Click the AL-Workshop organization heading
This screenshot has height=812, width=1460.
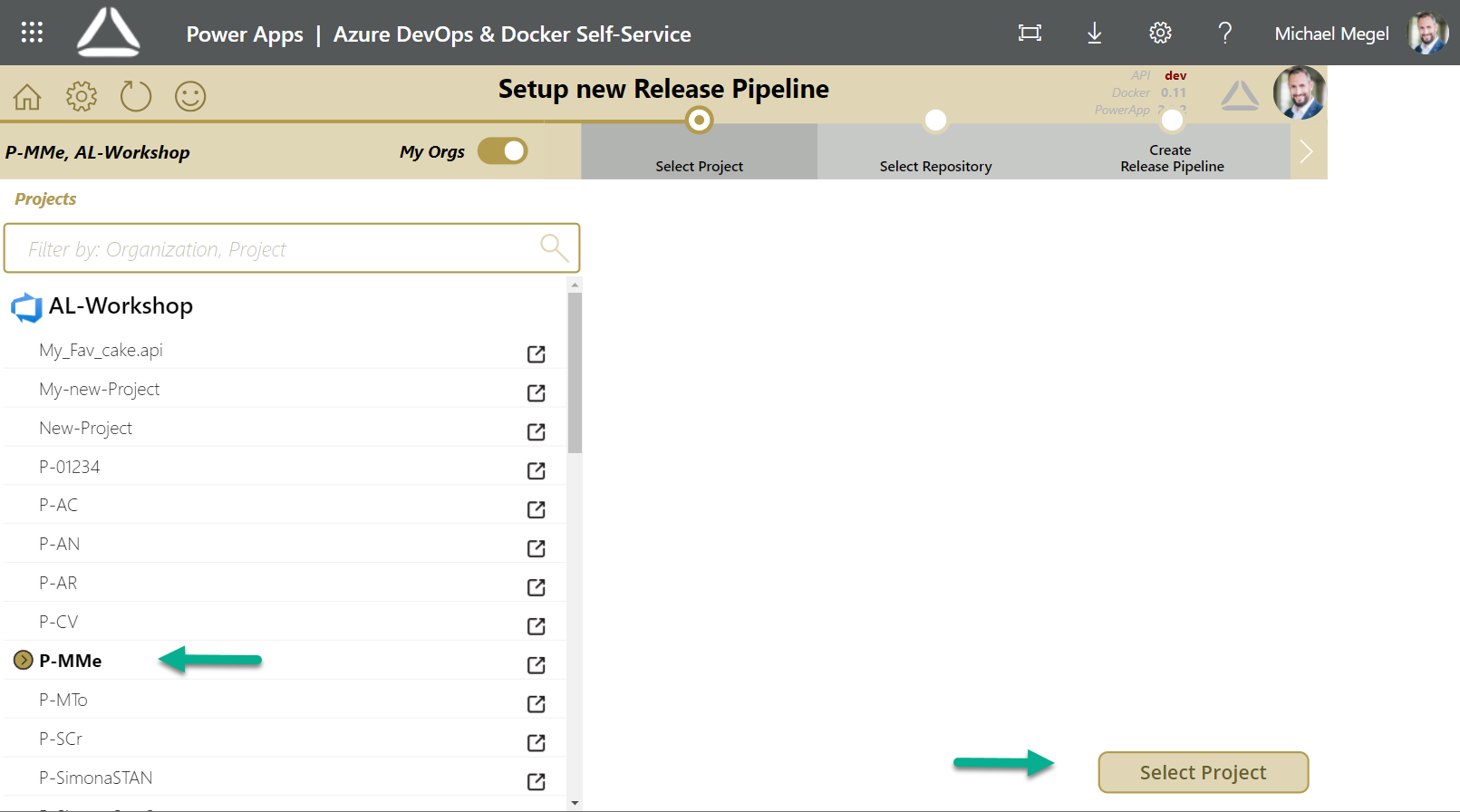(x=121, y=306)
